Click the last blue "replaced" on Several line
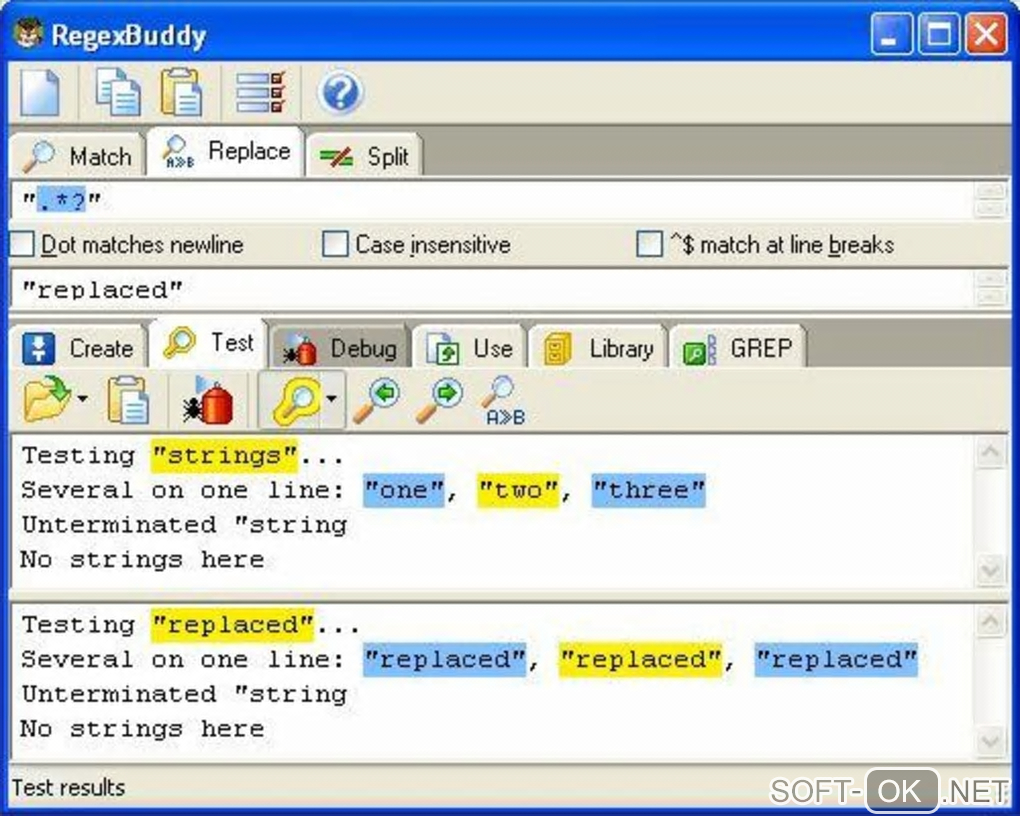 836,660
